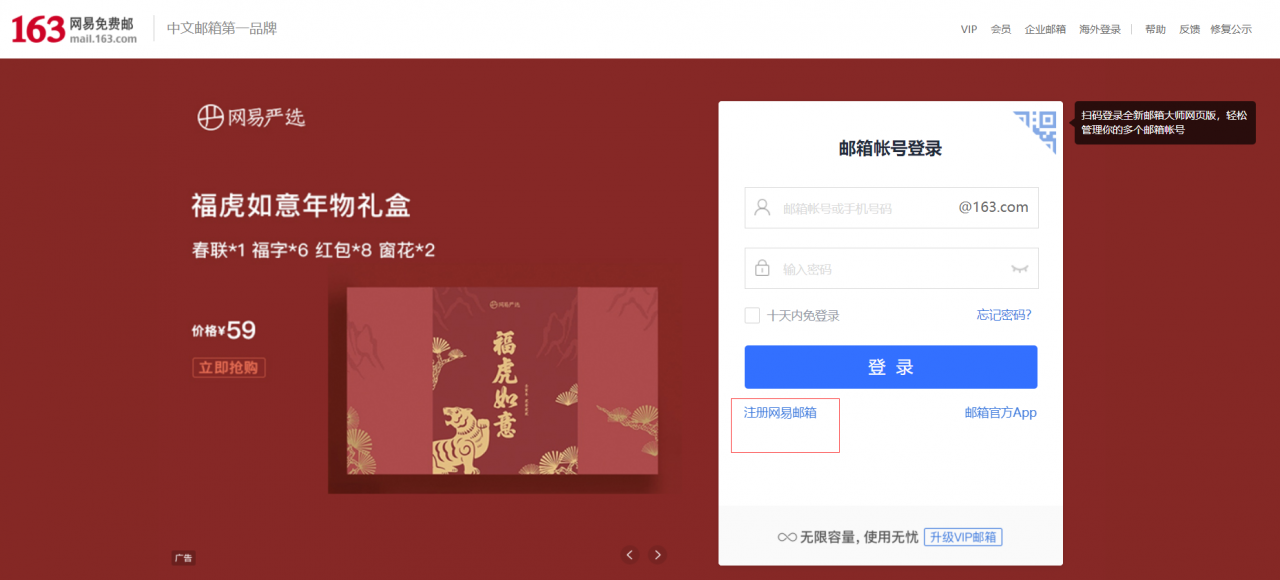The height and width of the screenshot is (580, 1280).
Task: Show next ad with right arrow
Action: click(x=658, y=555)
